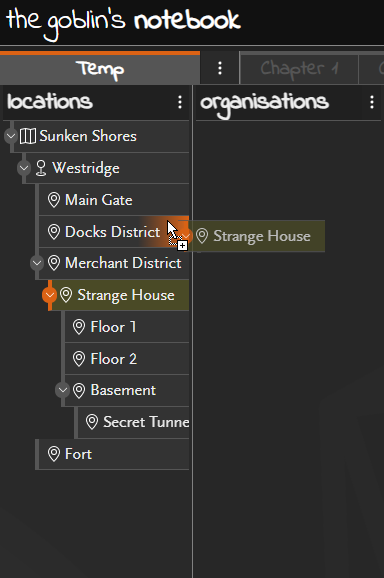
Task: Collapse the orange Strange House chevron
Action: (x=49, y=295)
